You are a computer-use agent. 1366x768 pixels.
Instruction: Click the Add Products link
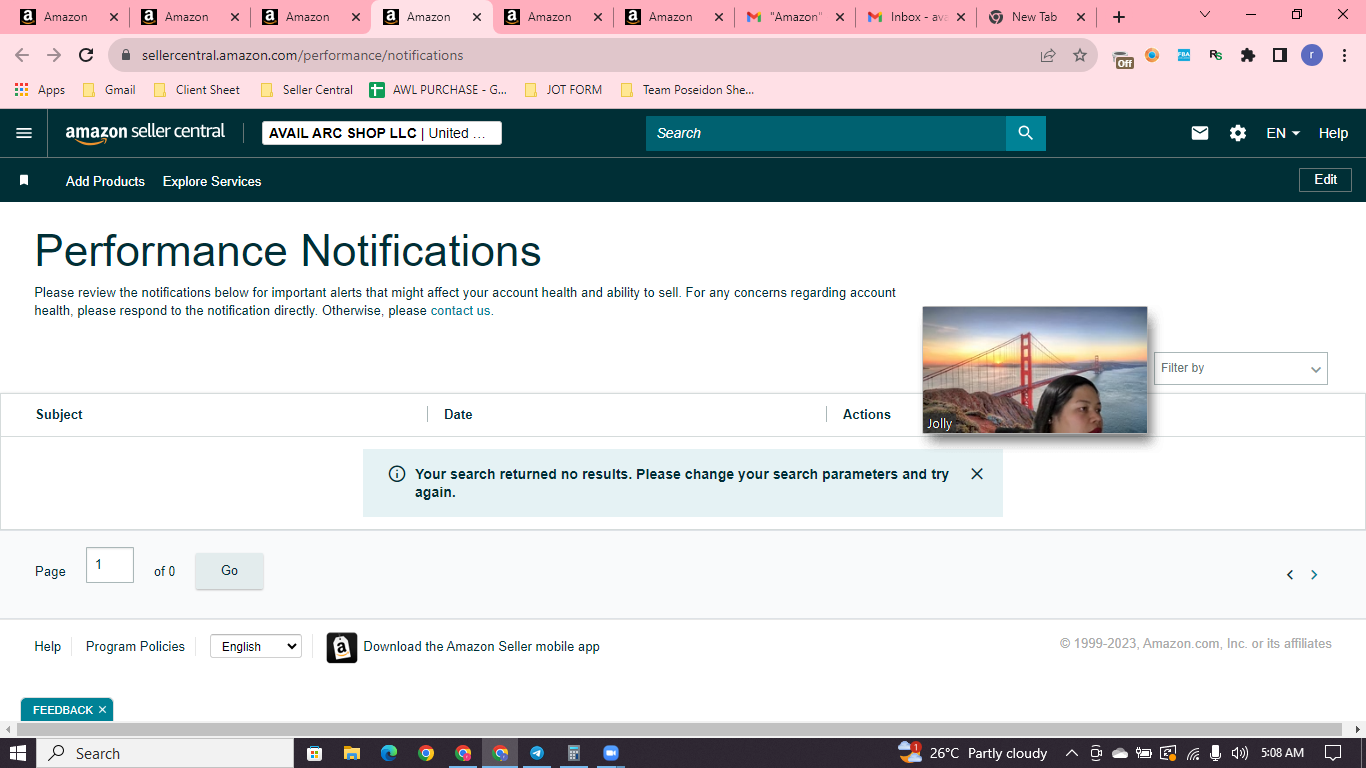pos(105,181)
